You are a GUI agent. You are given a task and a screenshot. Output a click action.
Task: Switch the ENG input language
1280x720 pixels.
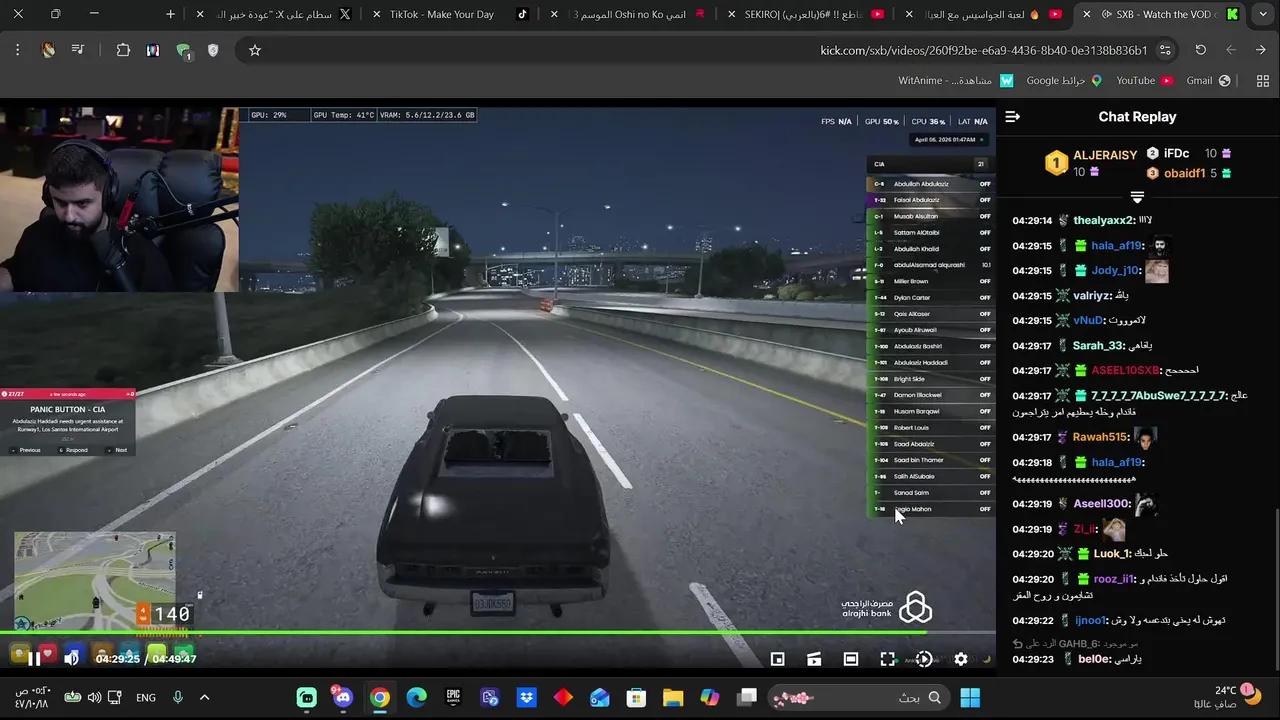(x=146, y=697)
